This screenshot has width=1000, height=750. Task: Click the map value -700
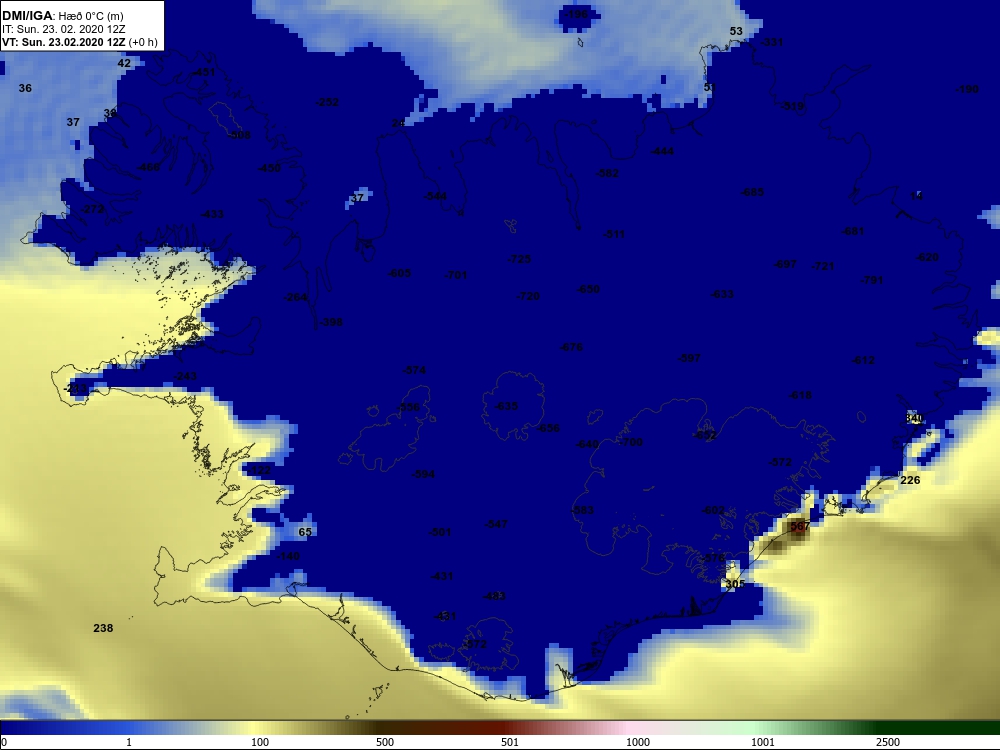[631, 442]
